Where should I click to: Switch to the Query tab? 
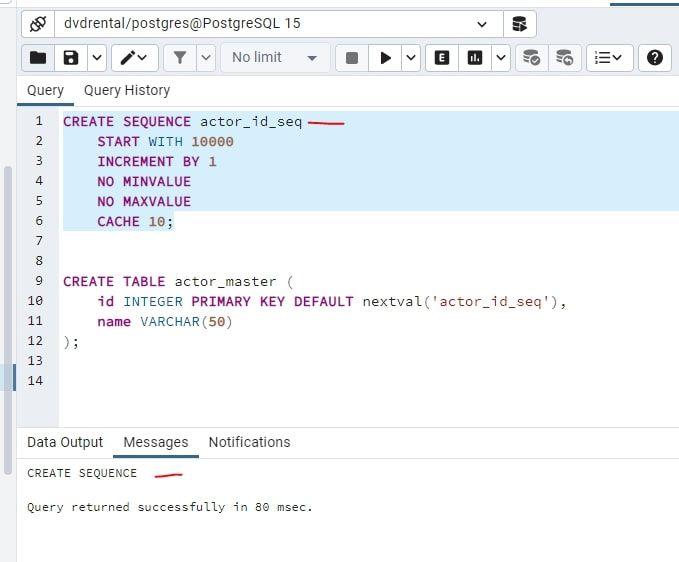coord(45,90)
